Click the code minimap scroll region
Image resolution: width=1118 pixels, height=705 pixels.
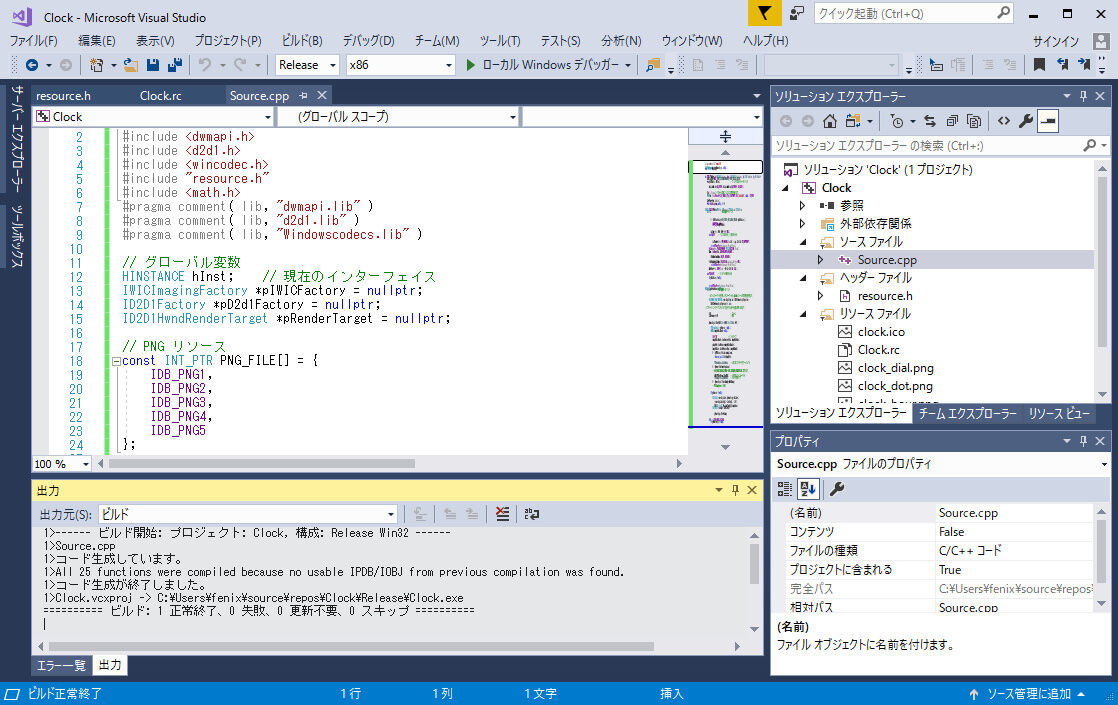point(725,292)
